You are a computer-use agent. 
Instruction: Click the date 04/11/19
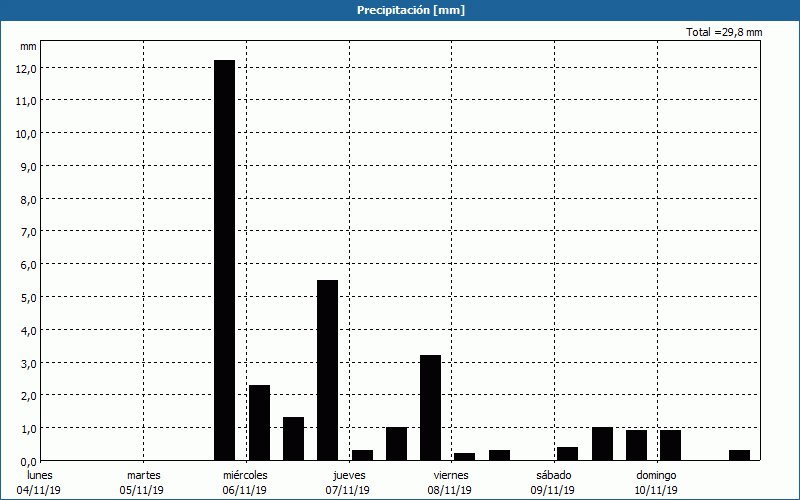[x=38, y=490]
